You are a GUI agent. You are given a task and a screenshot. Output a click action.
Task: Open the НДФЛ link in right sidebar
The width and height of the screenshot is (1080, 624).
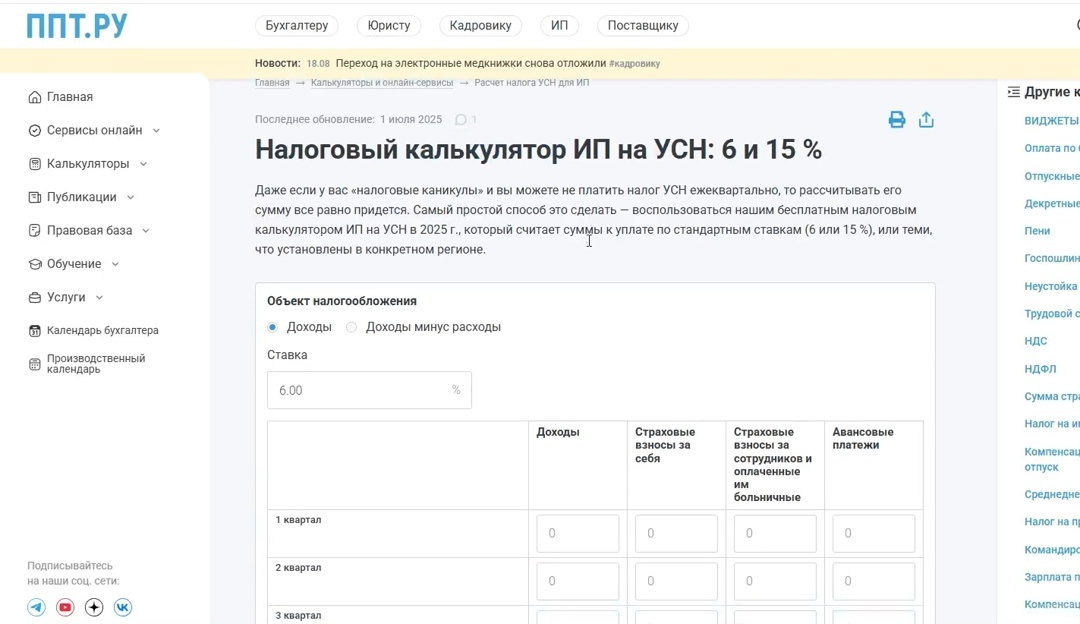(x=1040, y=369)
